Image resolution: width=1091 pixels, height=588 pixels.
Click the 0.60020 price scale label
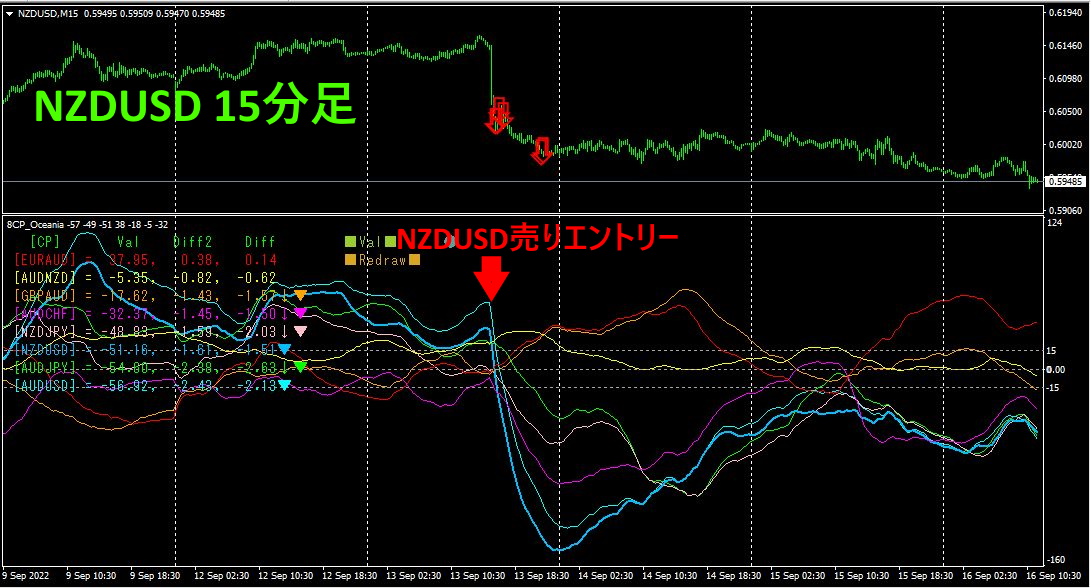click(x=1065, y=145)
